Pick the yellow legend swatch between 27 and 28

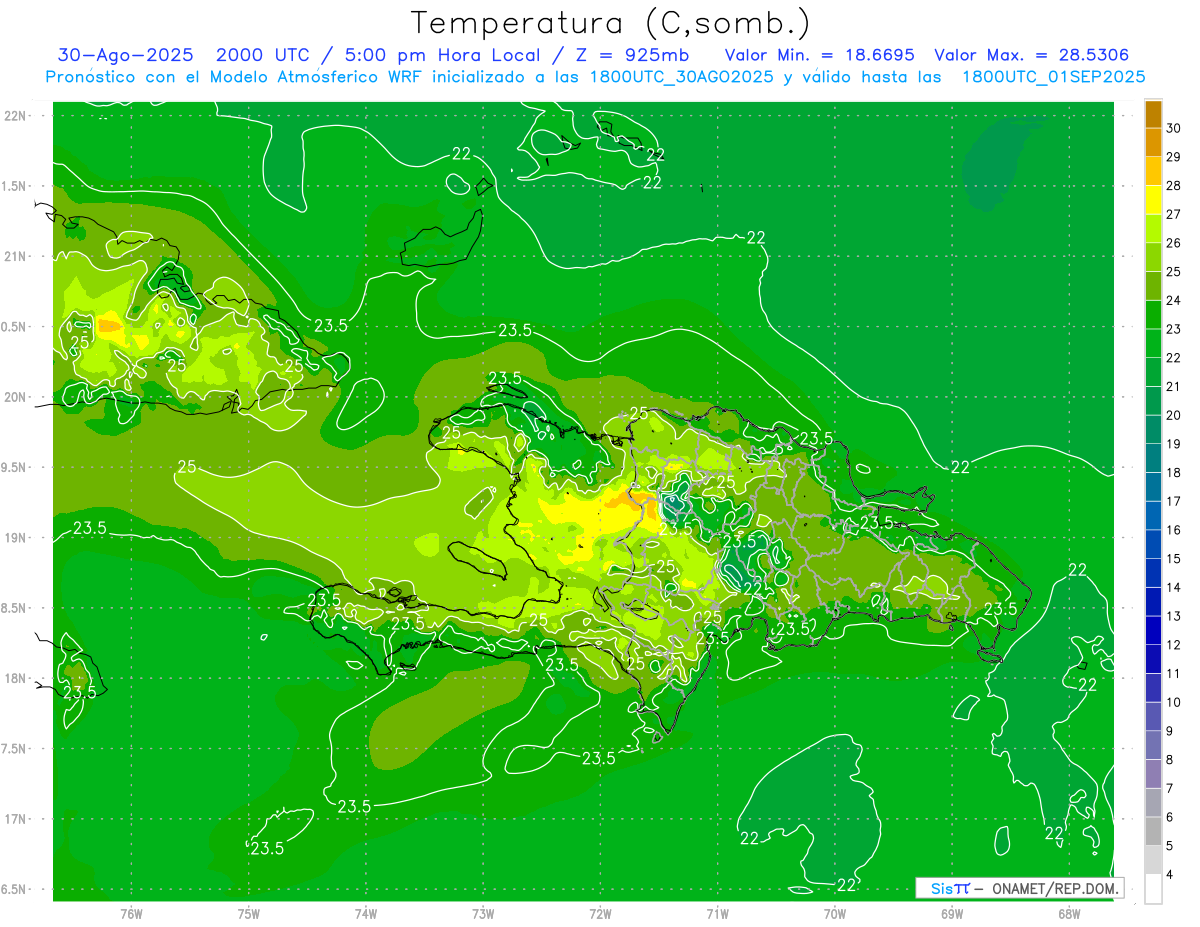pos(1153,200)
